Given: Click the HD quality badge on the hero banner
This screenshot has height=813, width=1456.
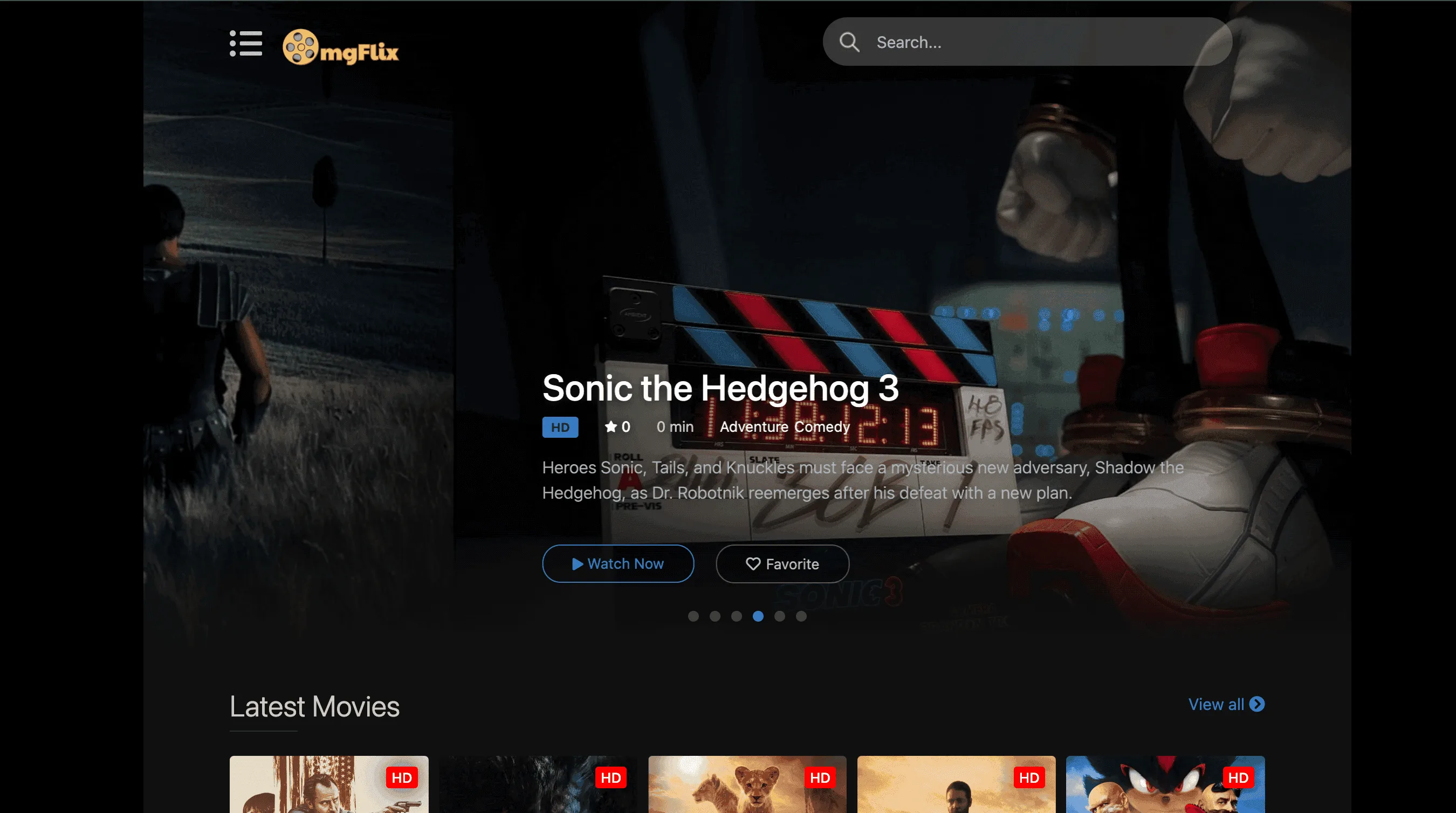Looking at the screenshot, I should 560,427.
